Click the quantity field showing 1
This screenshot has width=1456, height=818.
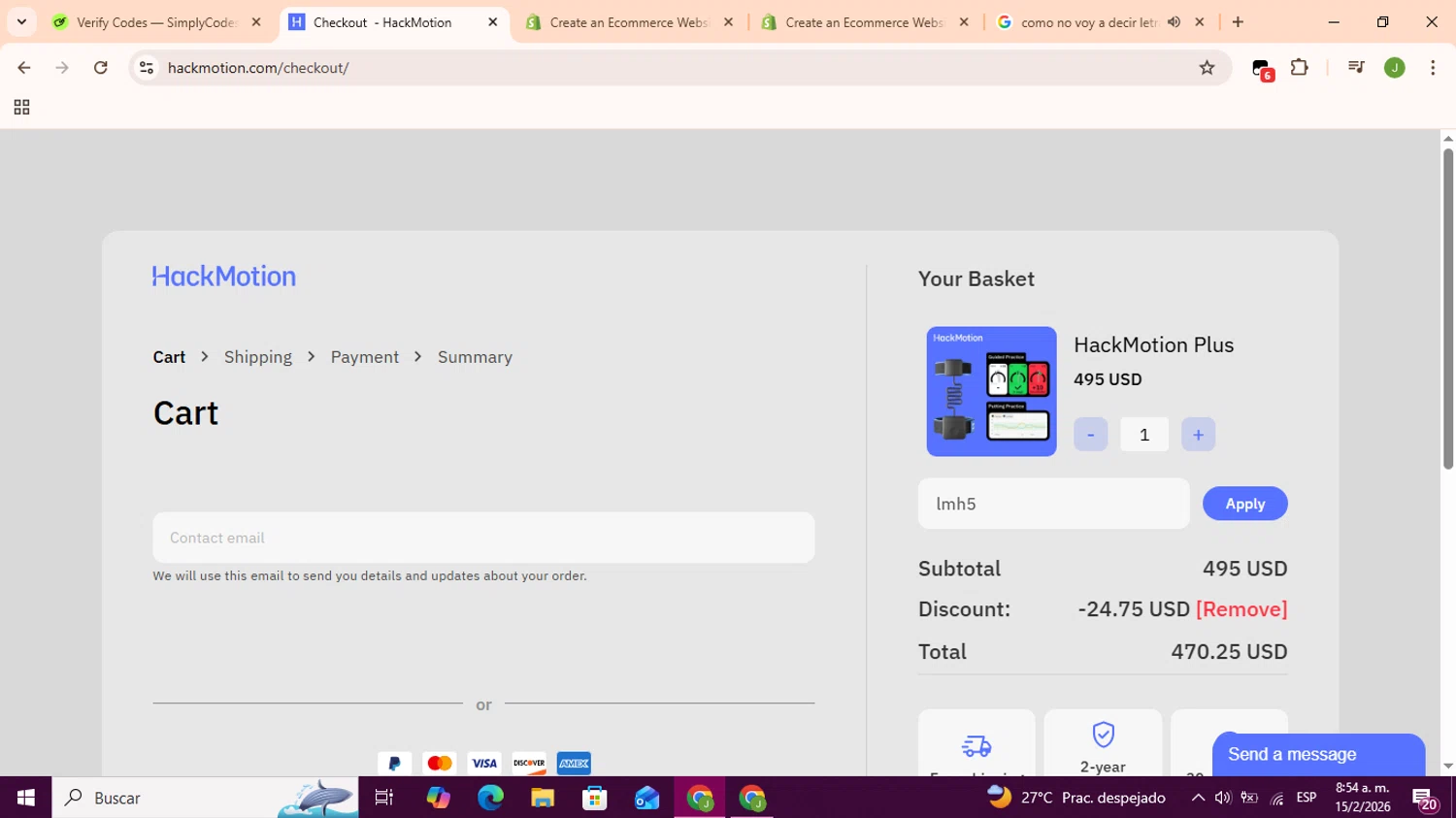[1144, 435]
